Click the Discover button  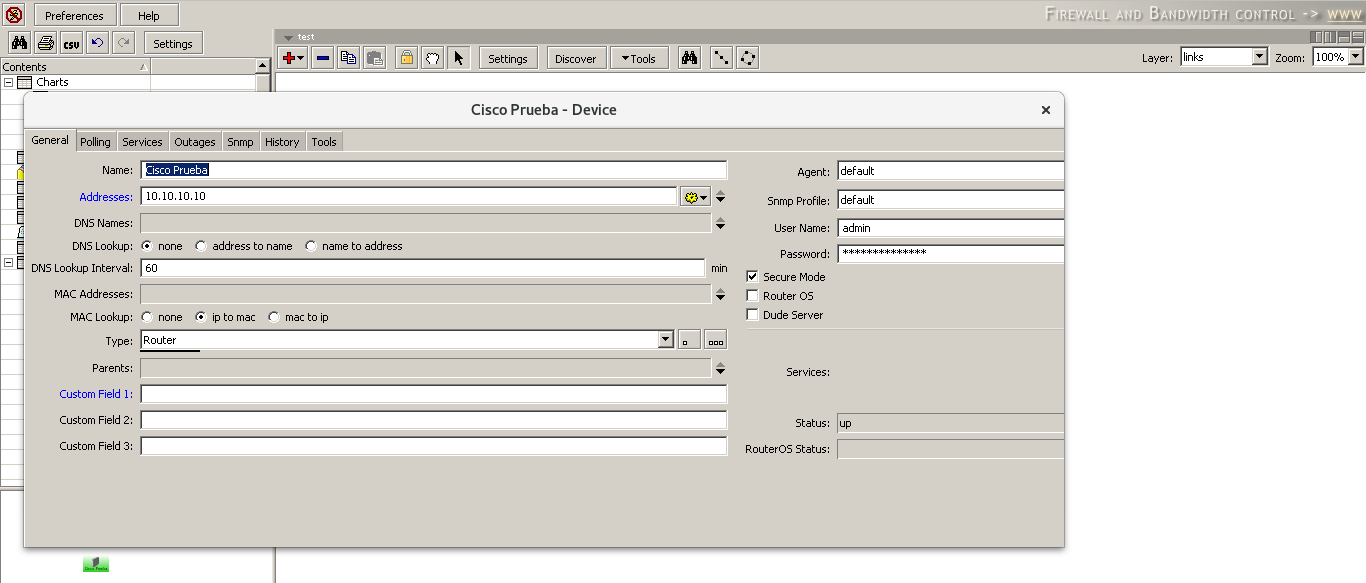coord(576,58)
